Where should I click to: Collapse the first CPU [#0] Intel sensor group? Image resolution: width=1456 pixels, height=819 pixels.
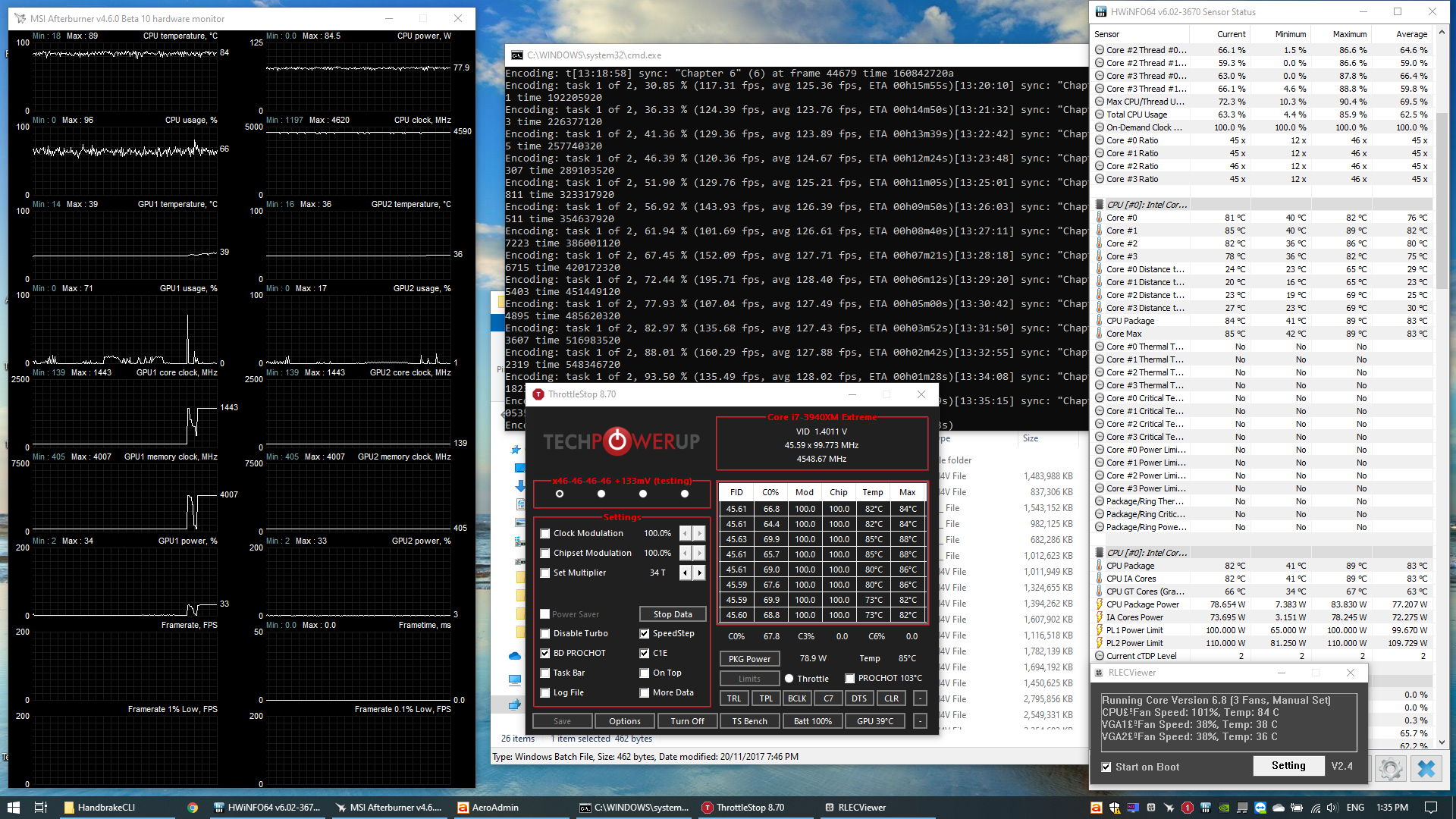pos(1100,205)
